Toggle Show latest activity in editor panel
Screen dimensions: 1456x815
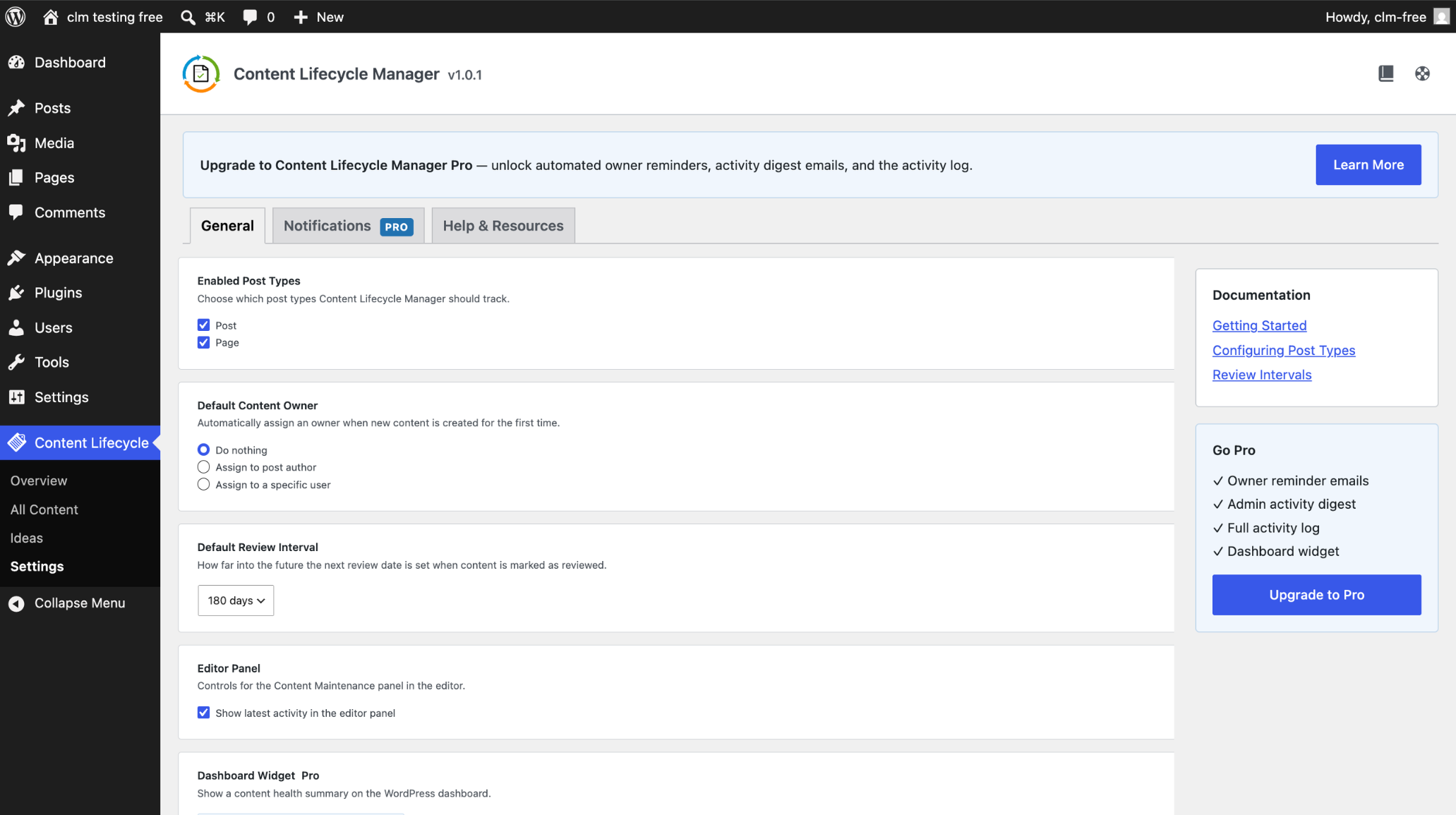coord(203,713)
